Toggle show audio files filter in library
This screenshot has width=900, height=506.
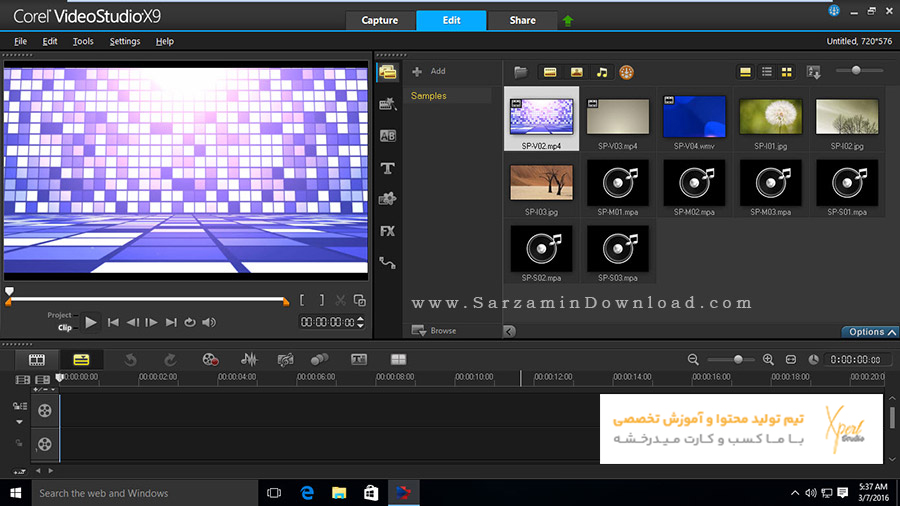(x=602, y=72)
